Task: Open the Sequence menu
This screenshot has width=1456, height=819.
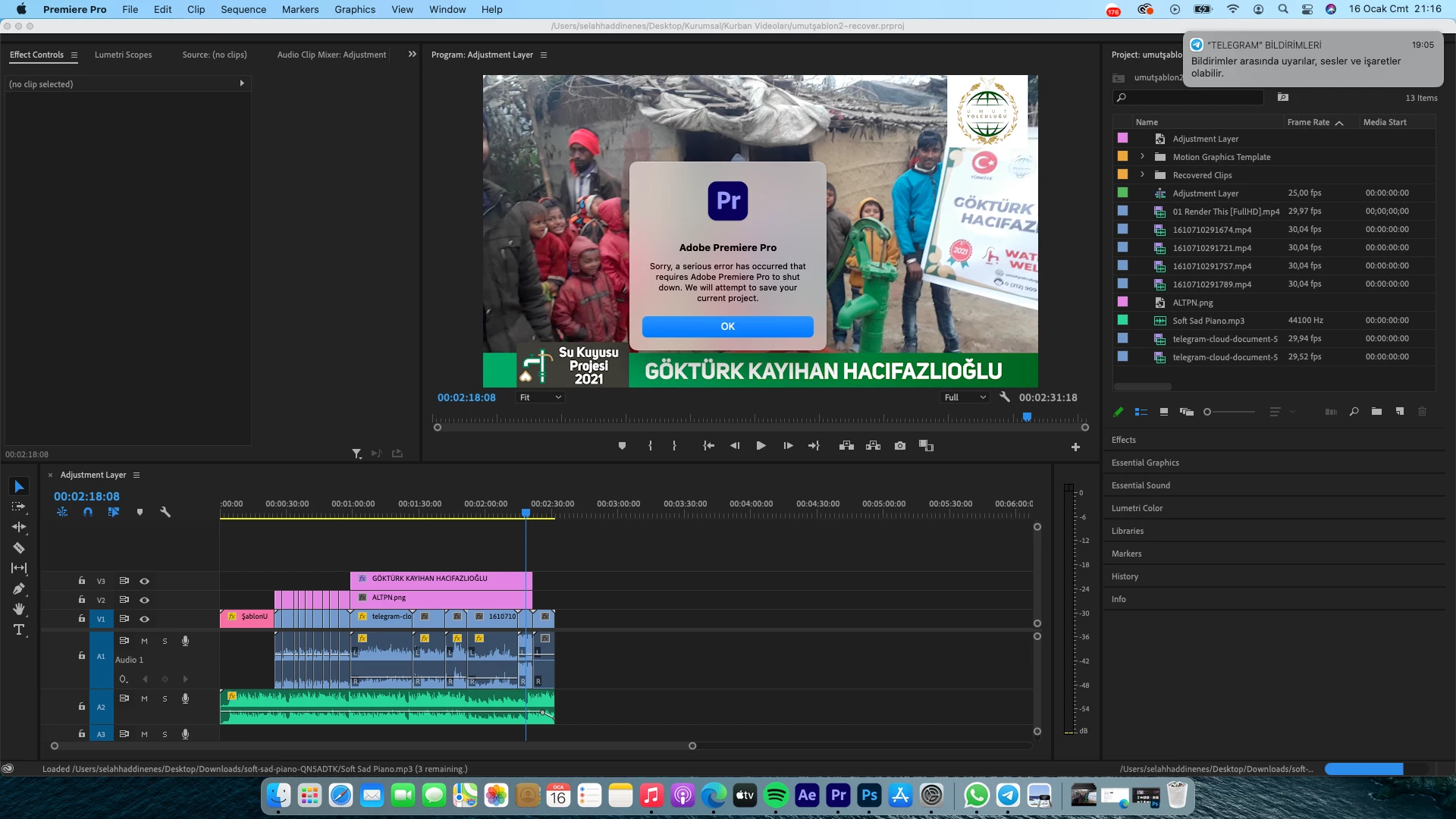Action: click(x=243, y=9)
